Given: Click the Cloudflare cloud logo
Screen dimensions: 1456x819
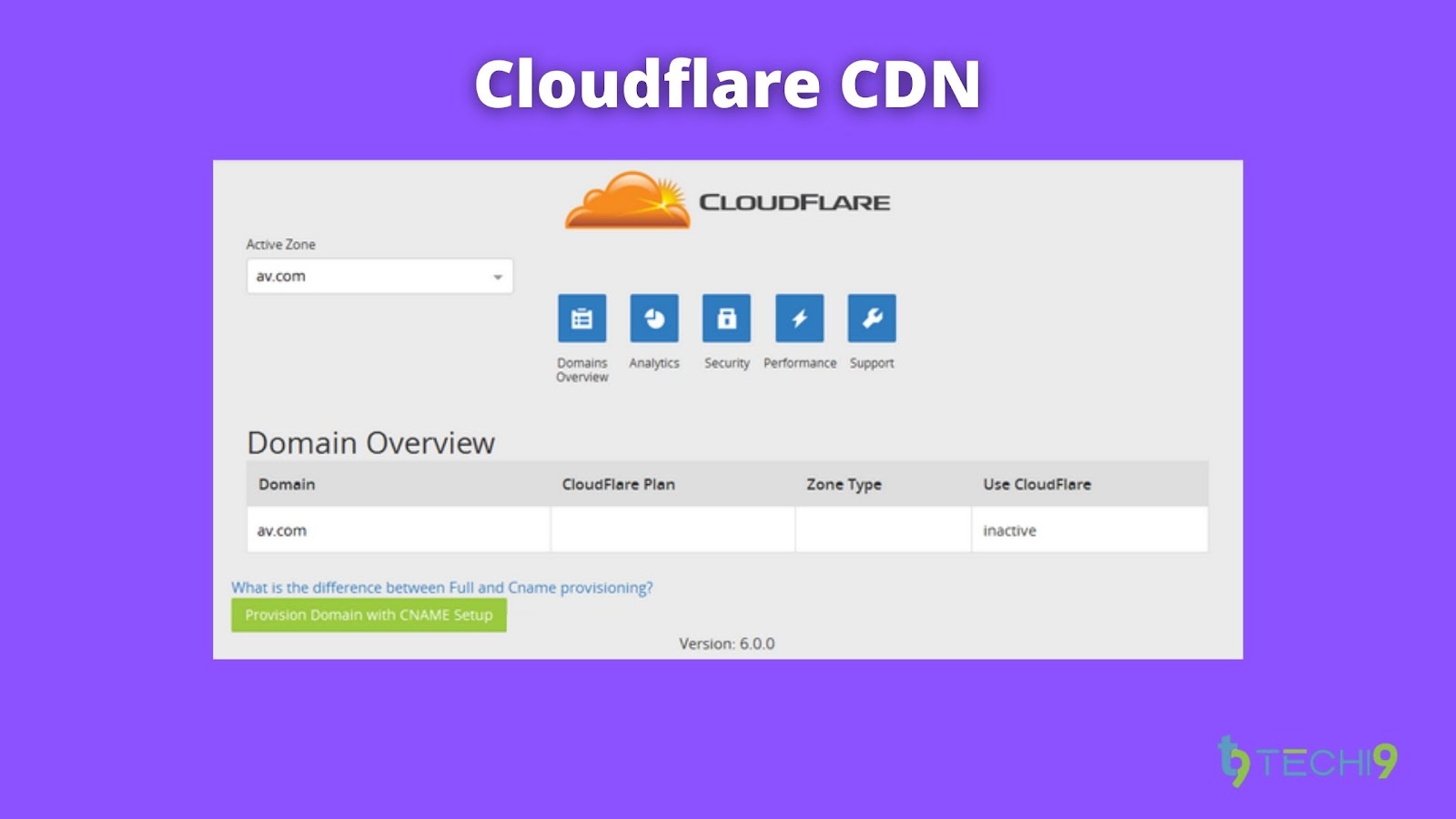Looking at the screenshot, I should (x=628, y=200).
